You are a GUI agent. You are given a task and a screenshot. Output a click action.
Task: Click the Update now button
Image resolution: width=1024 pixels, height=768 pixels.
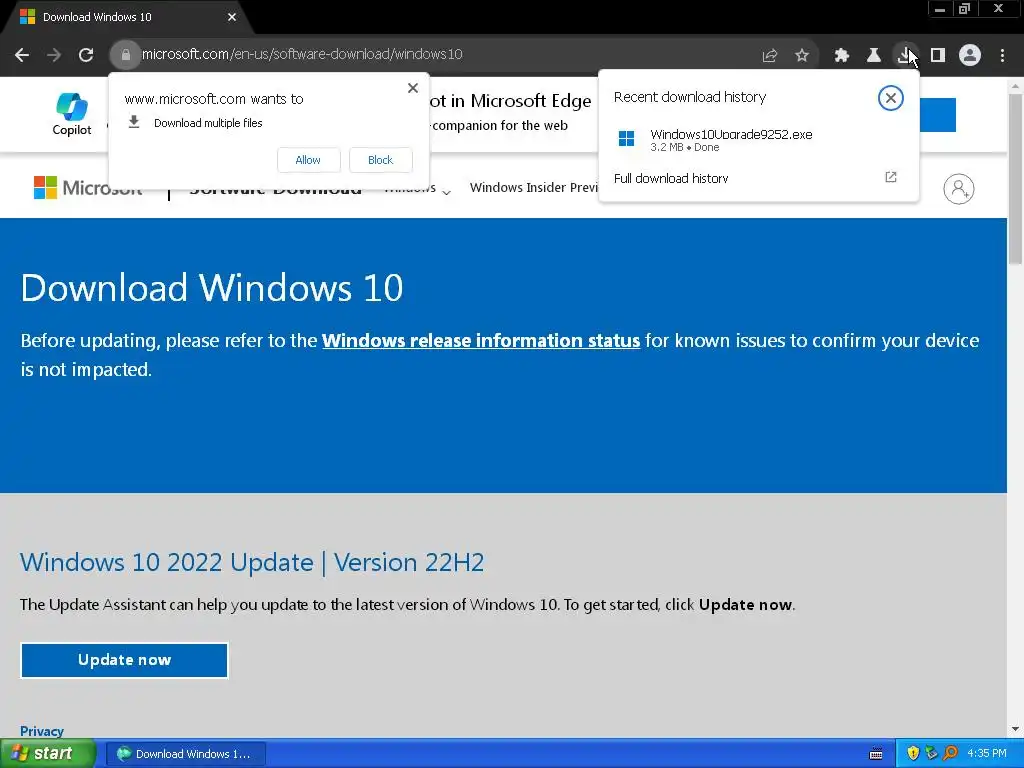point(124,660)
